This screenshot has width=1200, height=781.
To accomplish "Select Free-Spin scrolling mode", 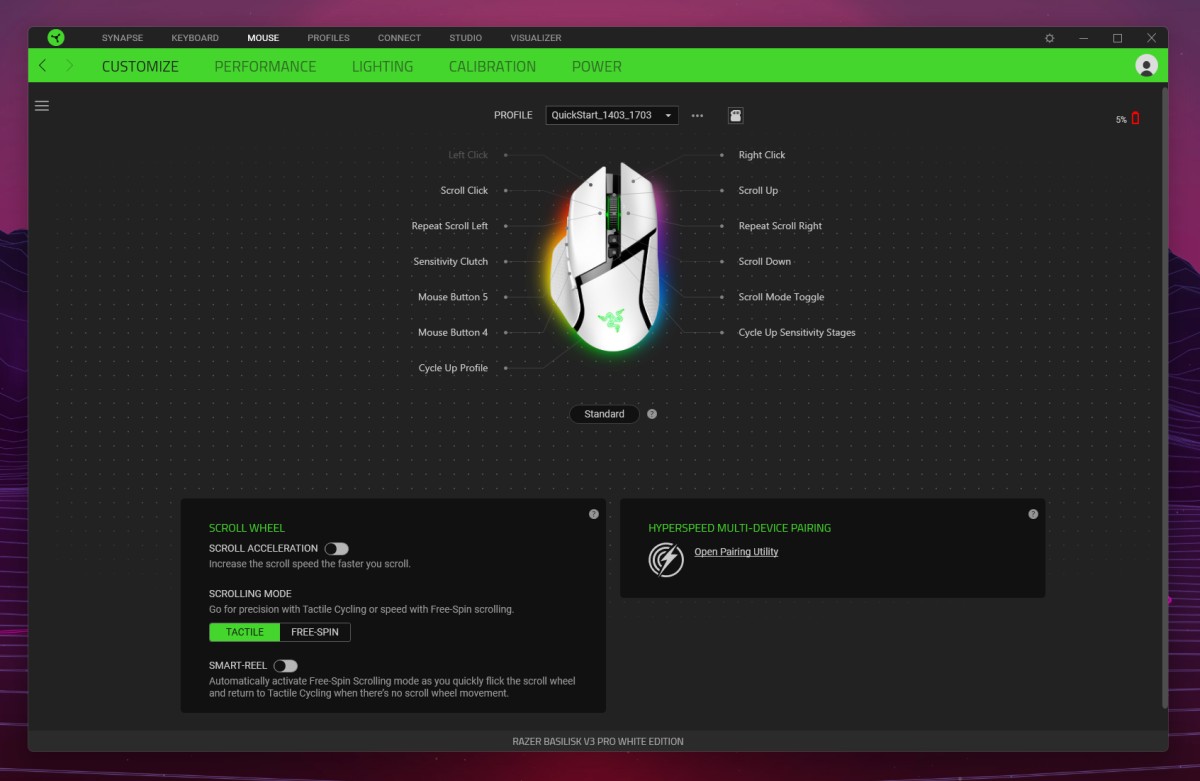I will (x=315, y=632).
